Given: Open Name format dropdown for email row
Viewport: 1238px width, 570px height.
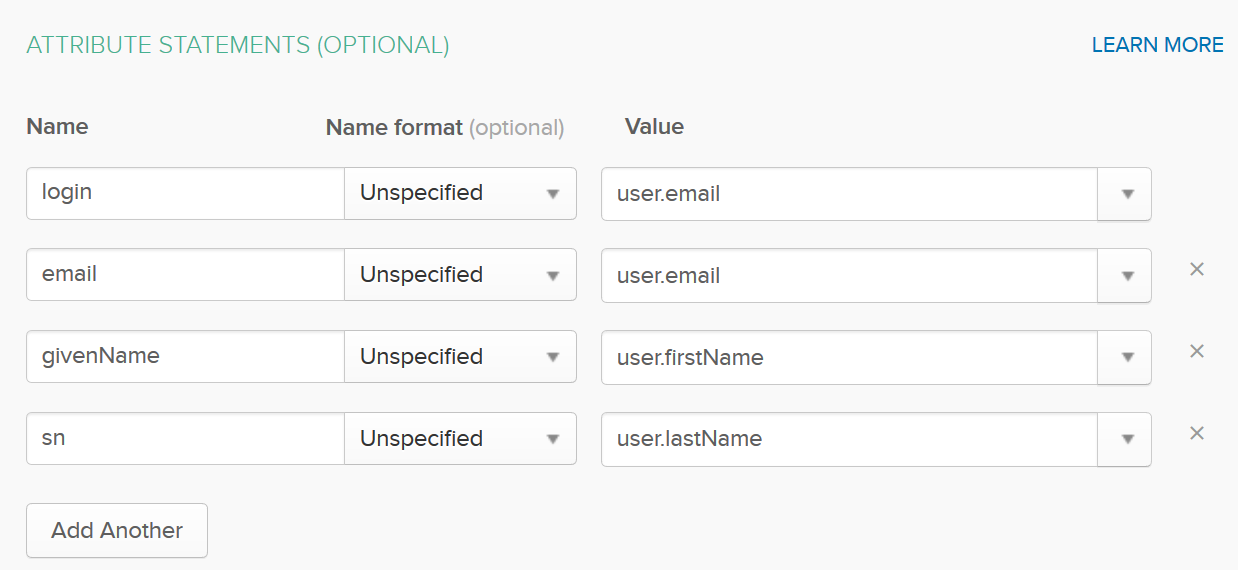Looking at the screenshot, I should [460, 275].
